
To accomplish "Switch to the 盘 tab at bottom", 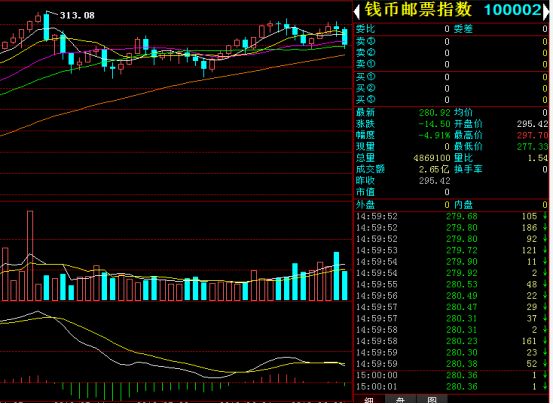I will 400,400.
